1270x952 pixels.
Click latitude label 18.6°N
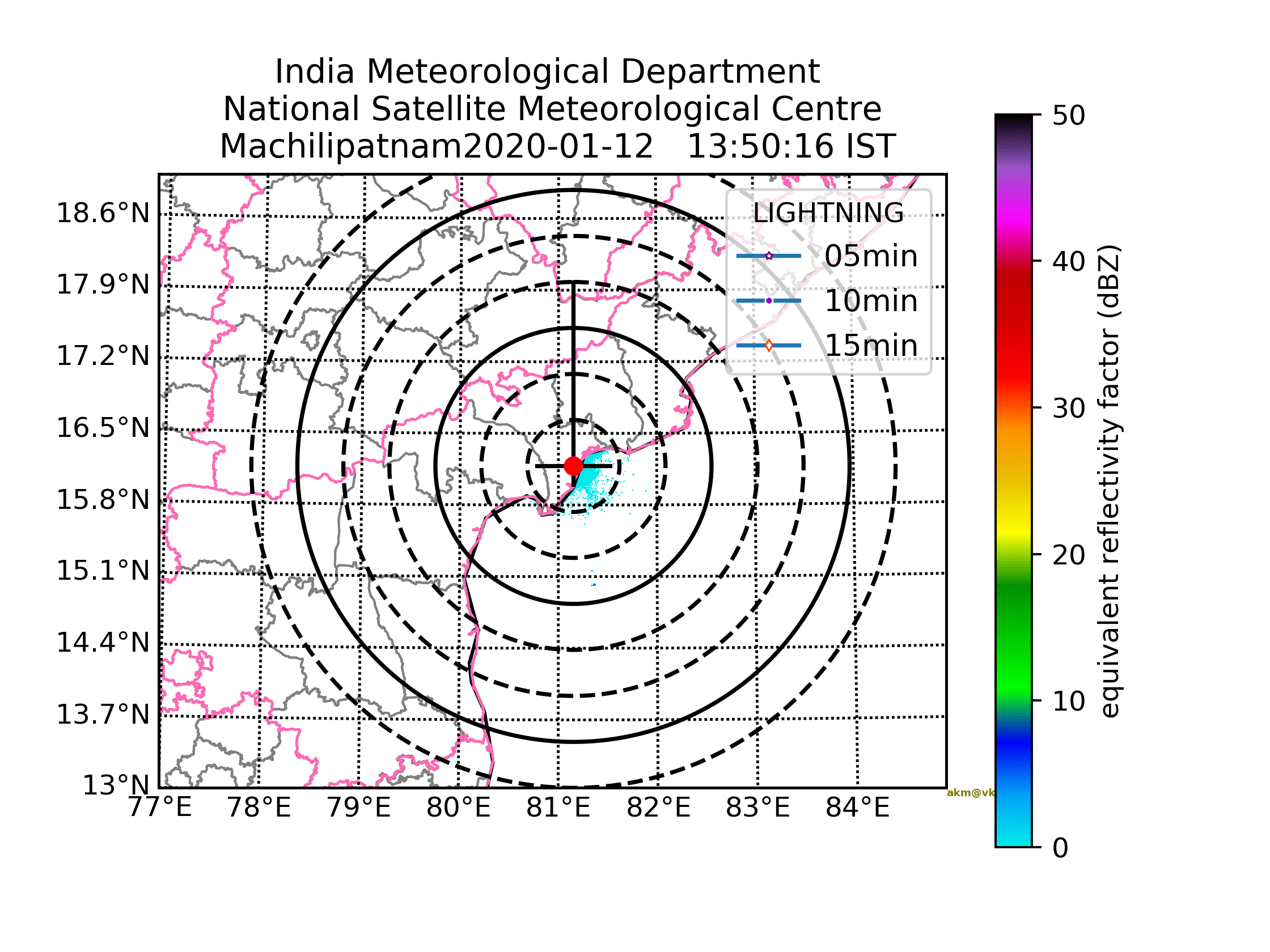point(103,214)
